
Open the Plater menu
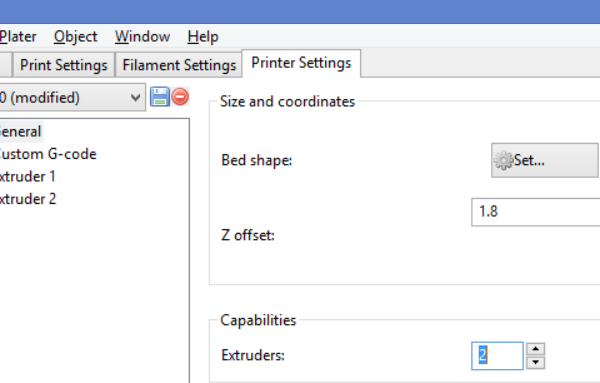18,37
